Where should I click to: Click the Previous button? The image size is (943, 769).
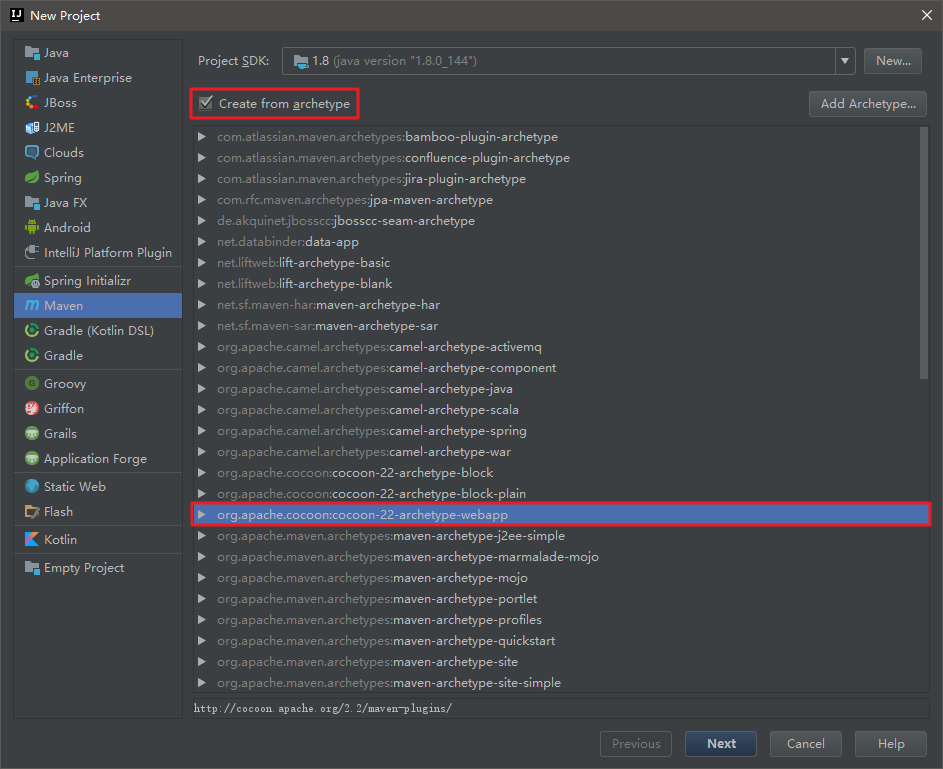click(636, 744)
